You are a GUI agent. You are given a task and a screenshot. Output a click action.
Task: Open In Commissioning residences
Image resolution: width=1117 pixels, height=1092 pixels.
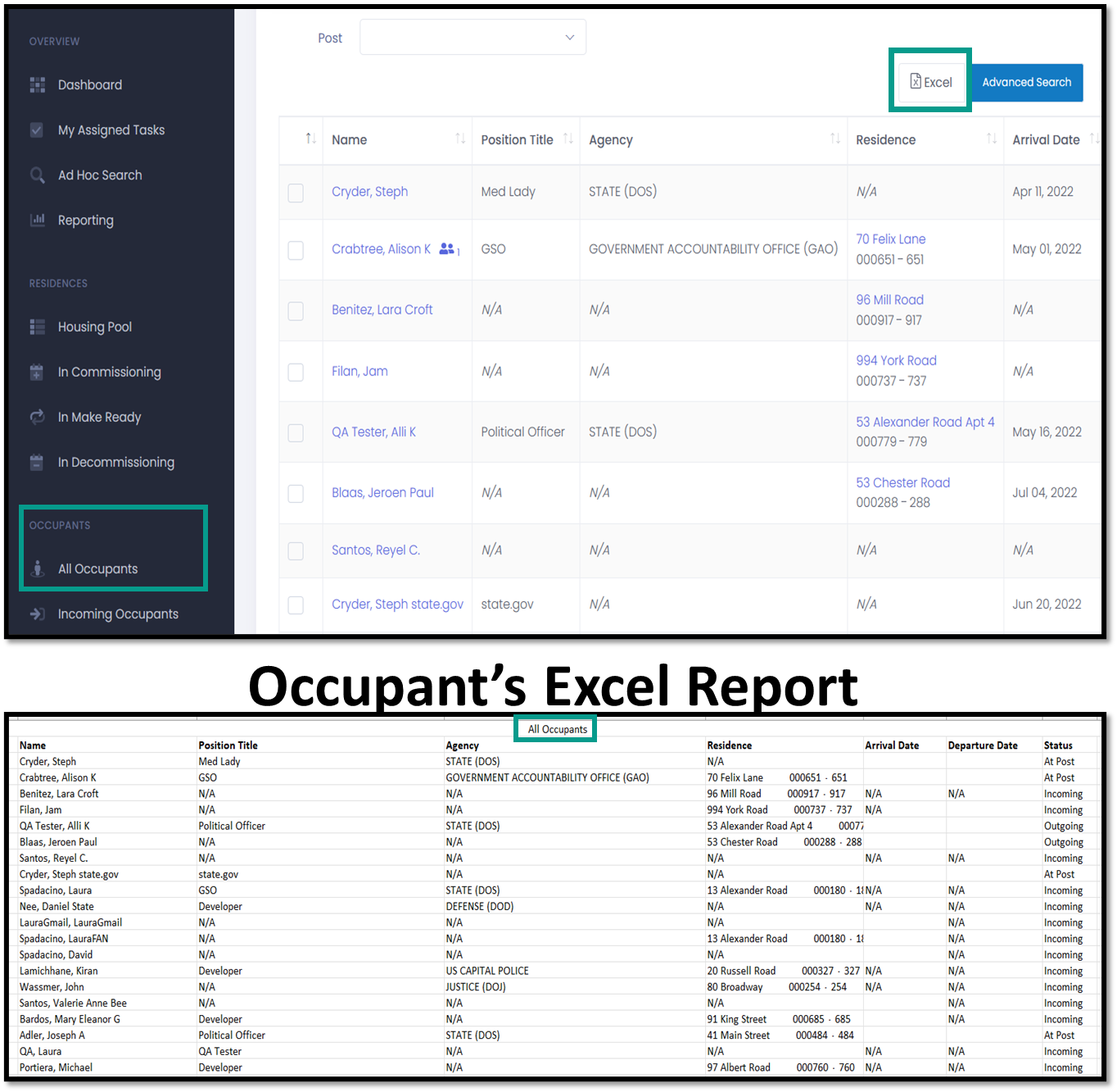tap(110, 371)
